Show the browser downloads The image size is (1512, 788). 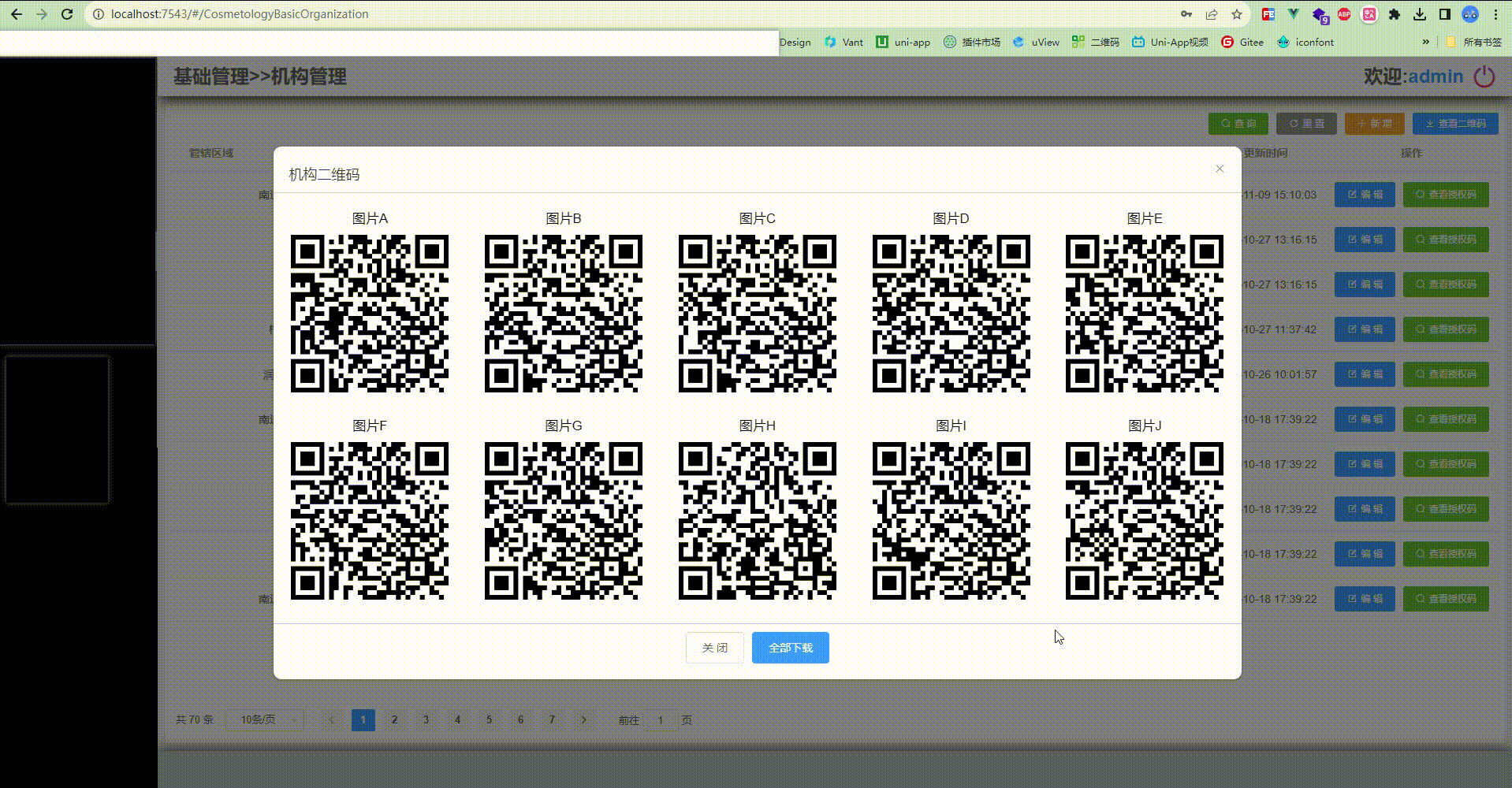tap(1420, 14)
